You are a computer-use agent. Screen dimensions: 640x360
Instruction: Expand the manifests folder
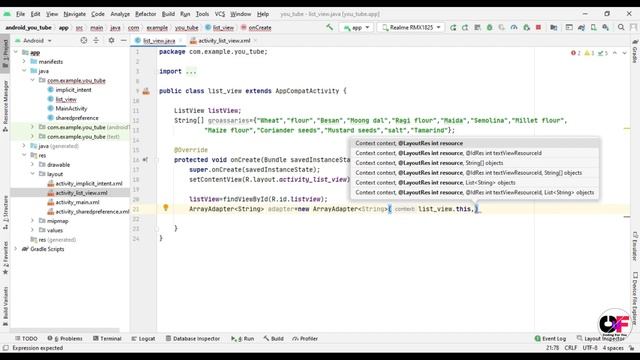(x=24, y=62)
